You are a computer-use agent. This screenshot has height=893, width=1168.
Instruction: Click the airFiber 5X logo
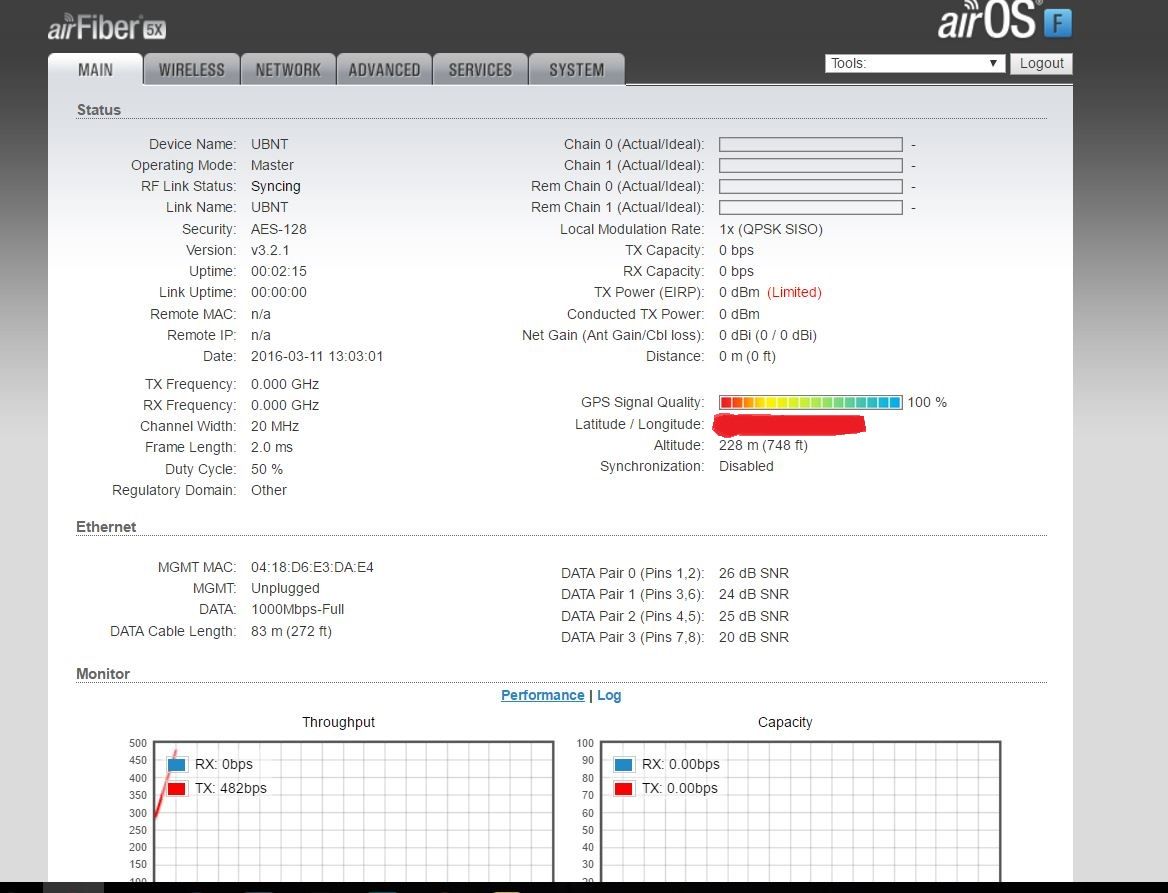pyautogui.click(x=106, y=27)
